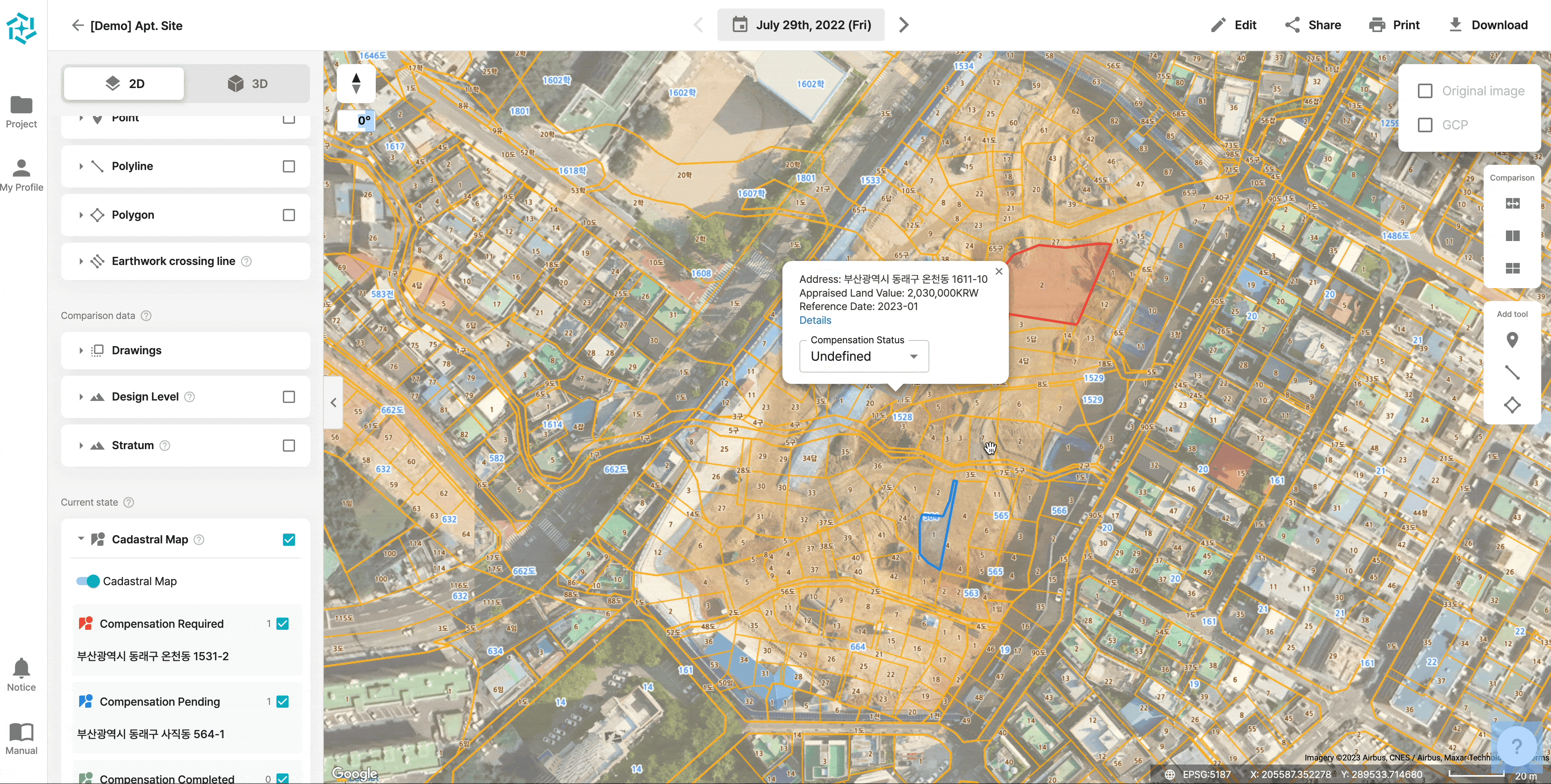Viewport: 1551px width, 784px height.
Task: Uncheck Cadastral Map layer checkbox
Action: [289, 540]
